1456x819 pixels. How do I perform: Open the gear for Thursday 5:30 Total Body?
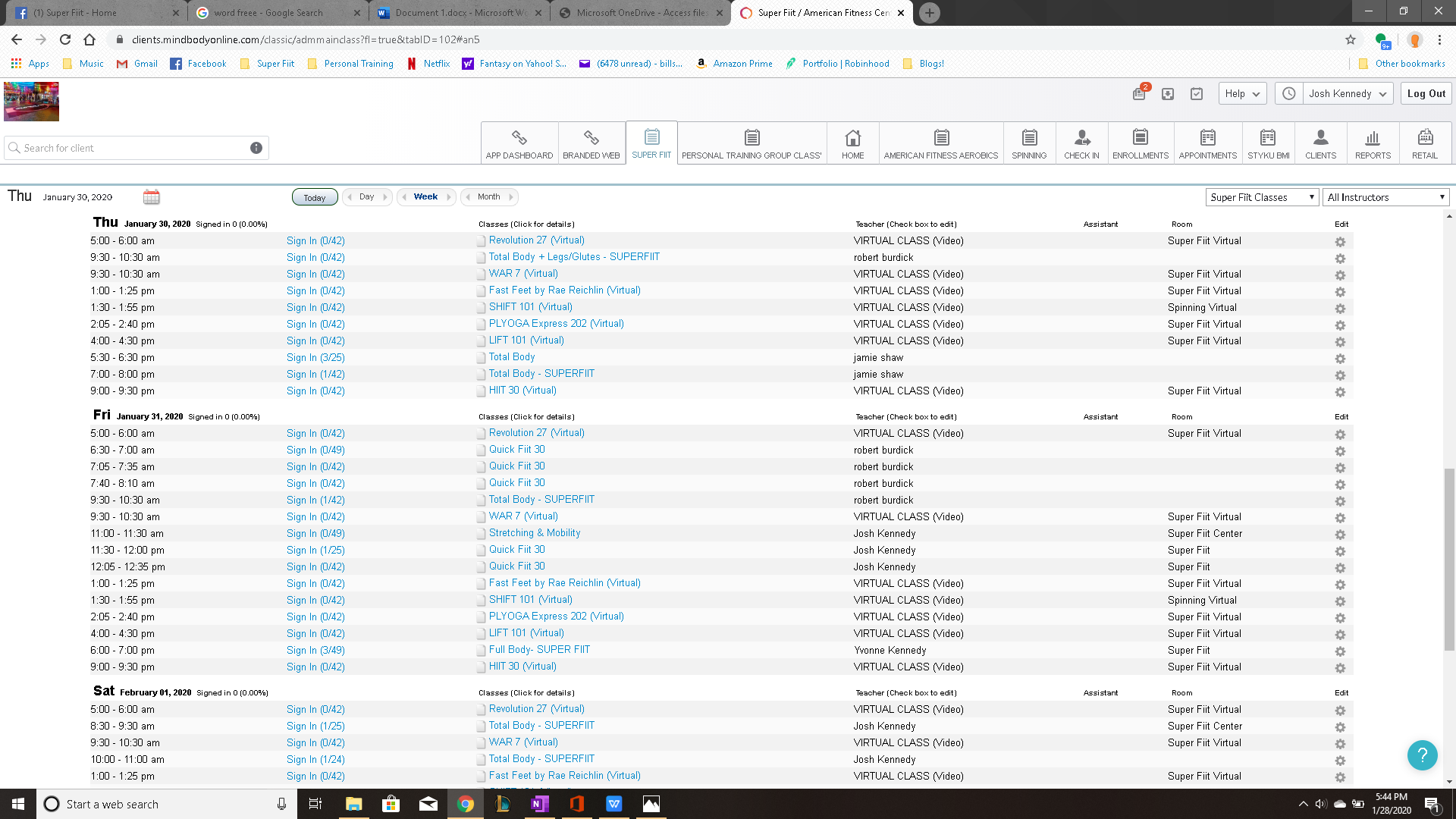click(x=1340, y=359)
